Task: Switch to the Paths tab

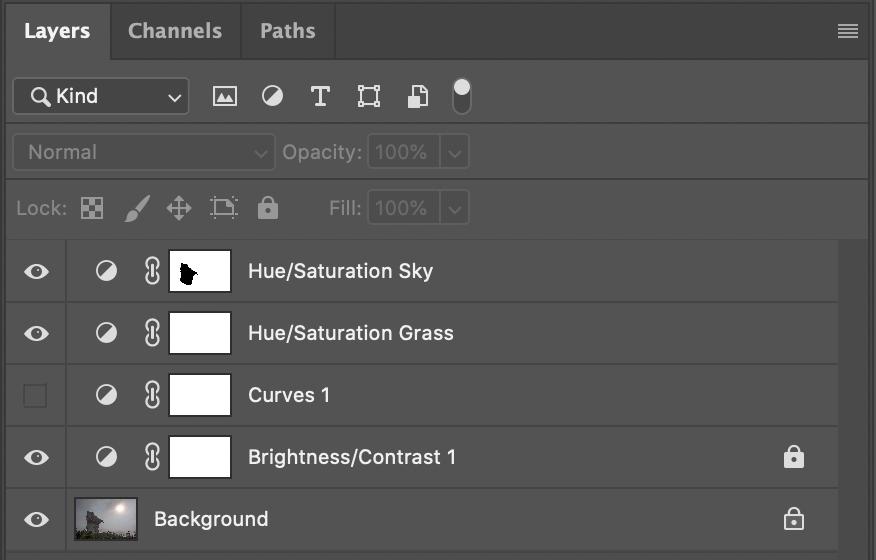Action: tap(288, 30)
